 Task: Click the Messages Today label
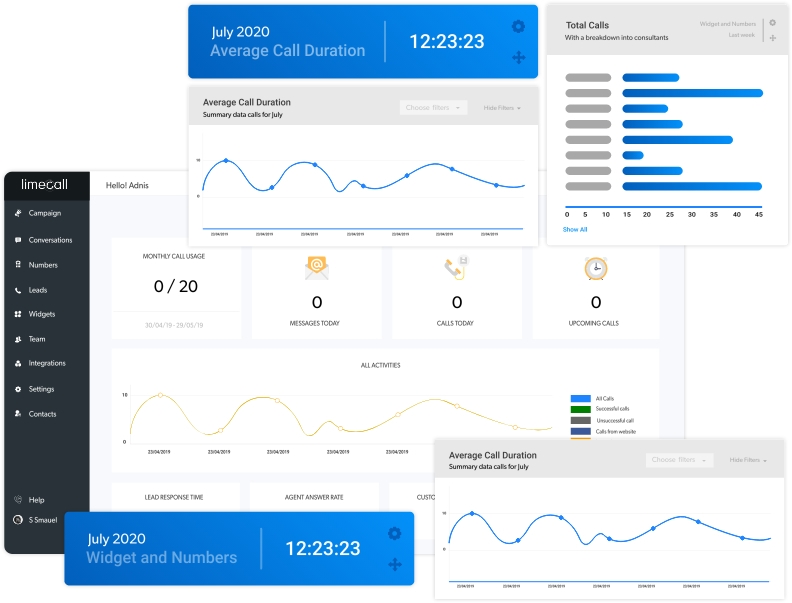tap(315, 323)
